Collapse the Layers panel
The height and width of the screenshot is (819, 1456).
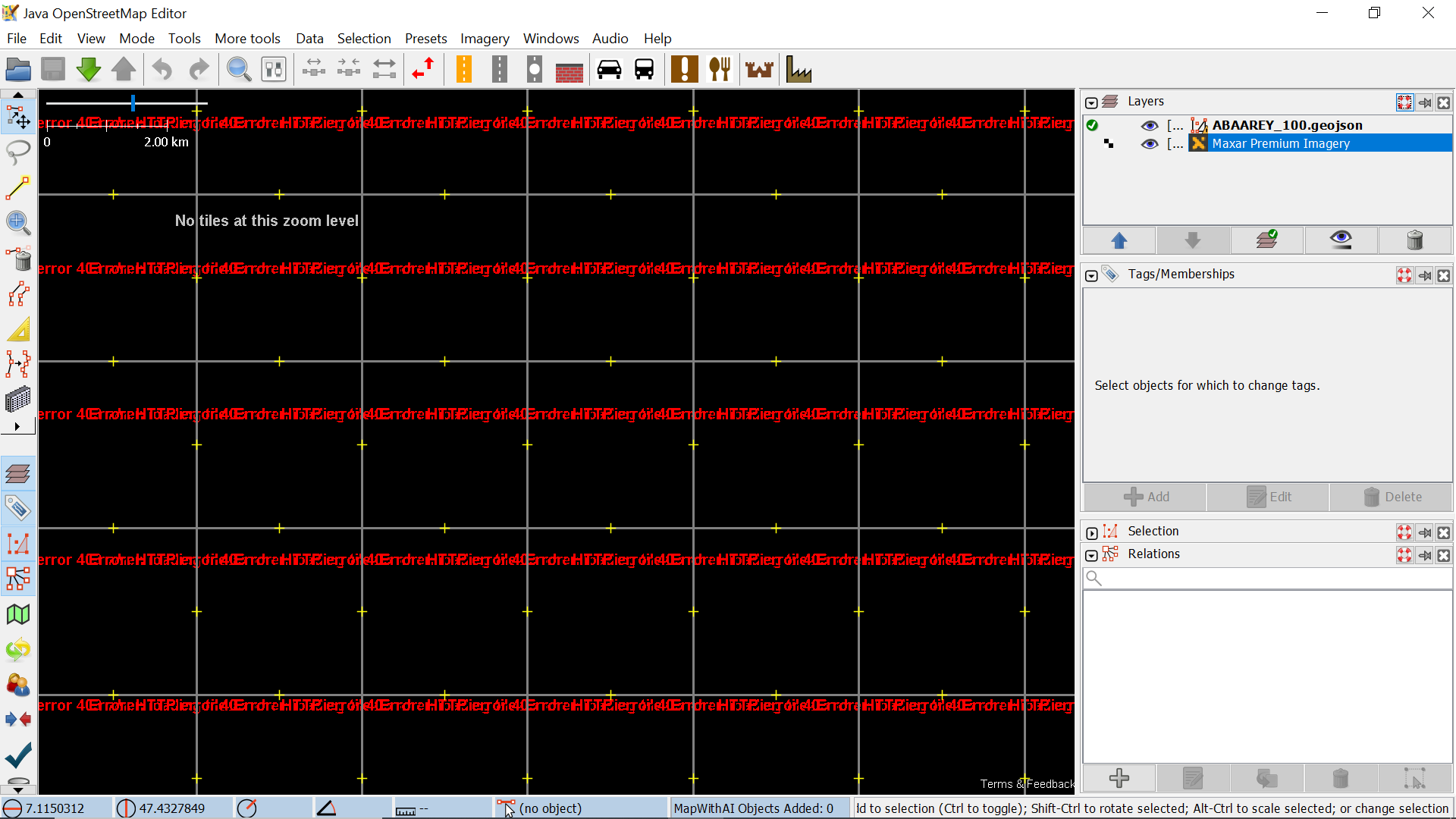point(1091,102)
